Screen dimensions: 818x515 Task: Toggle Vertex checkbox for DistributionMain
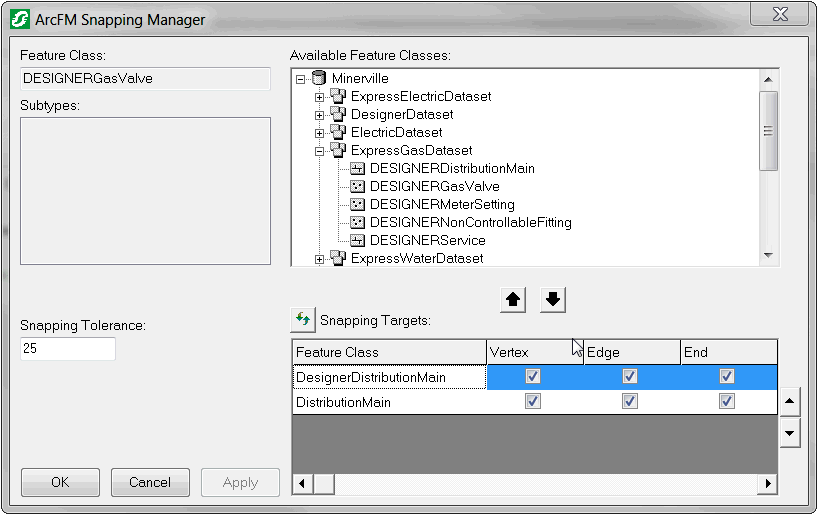click(533, 401)
